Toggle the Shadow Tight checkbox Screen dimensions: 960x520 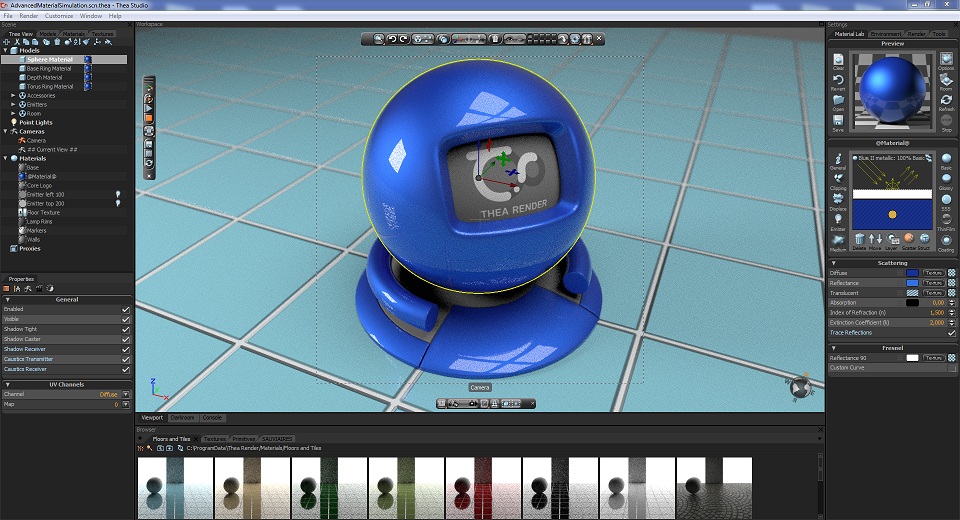coord(126,330)
